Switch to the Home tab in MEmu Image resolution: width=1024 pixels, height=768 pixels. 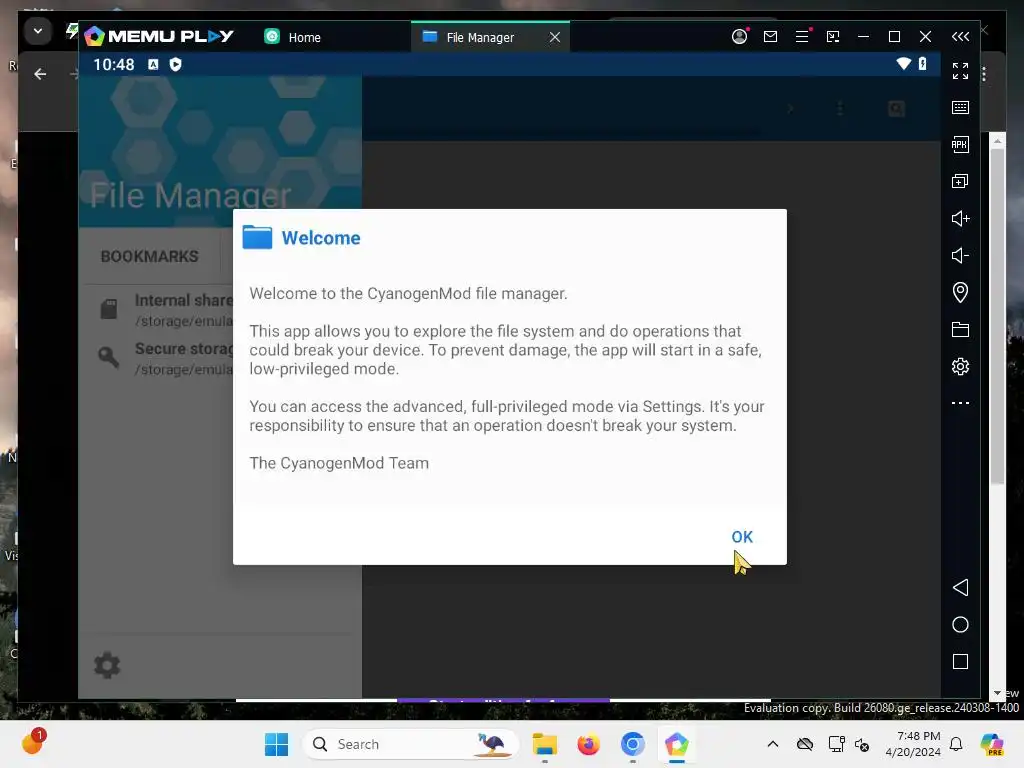click(293, 37)
